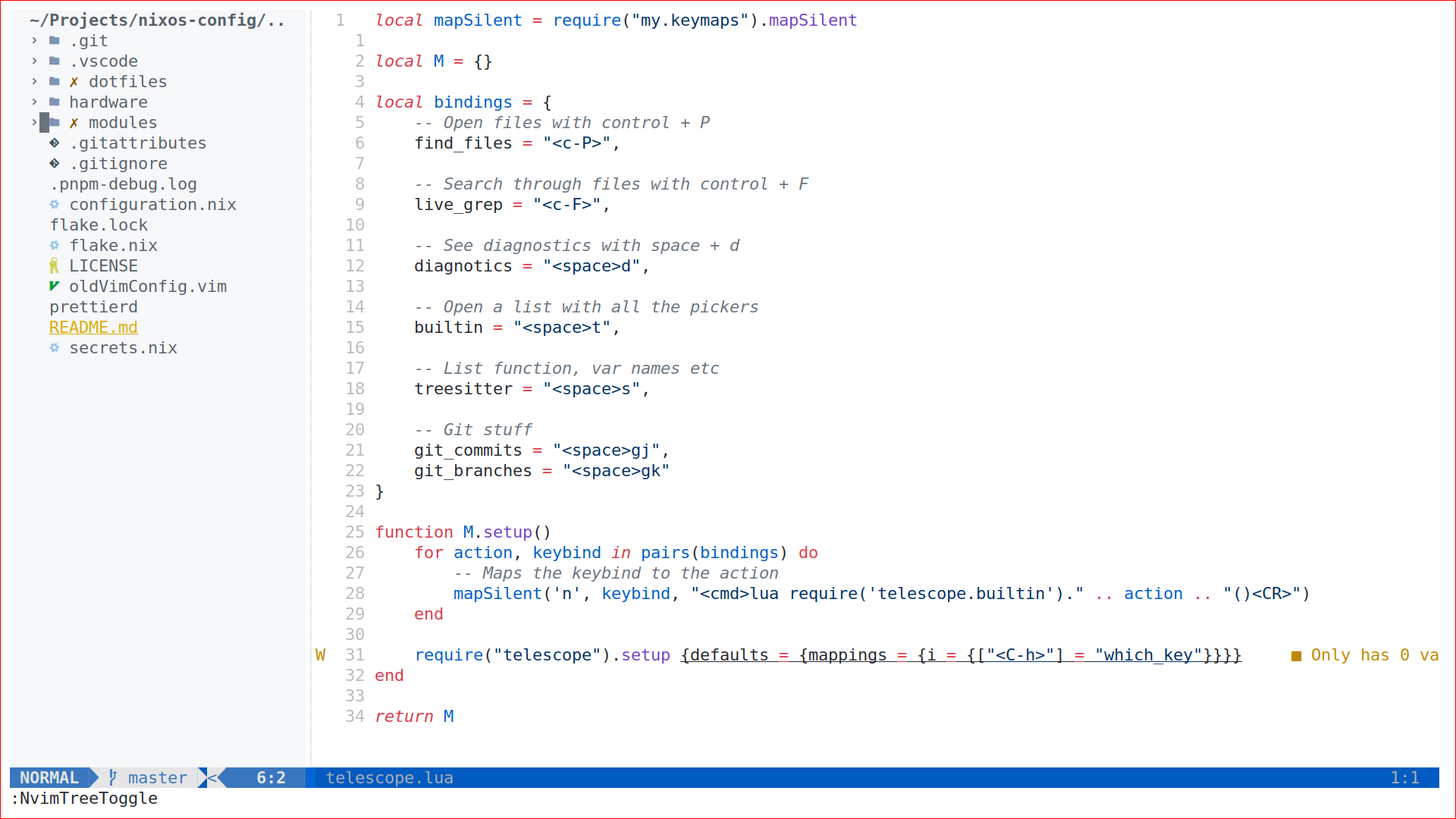Click the master branch name in statusline
The height and width of the screenshot is (819, 1456).
(x=157, y=777)
